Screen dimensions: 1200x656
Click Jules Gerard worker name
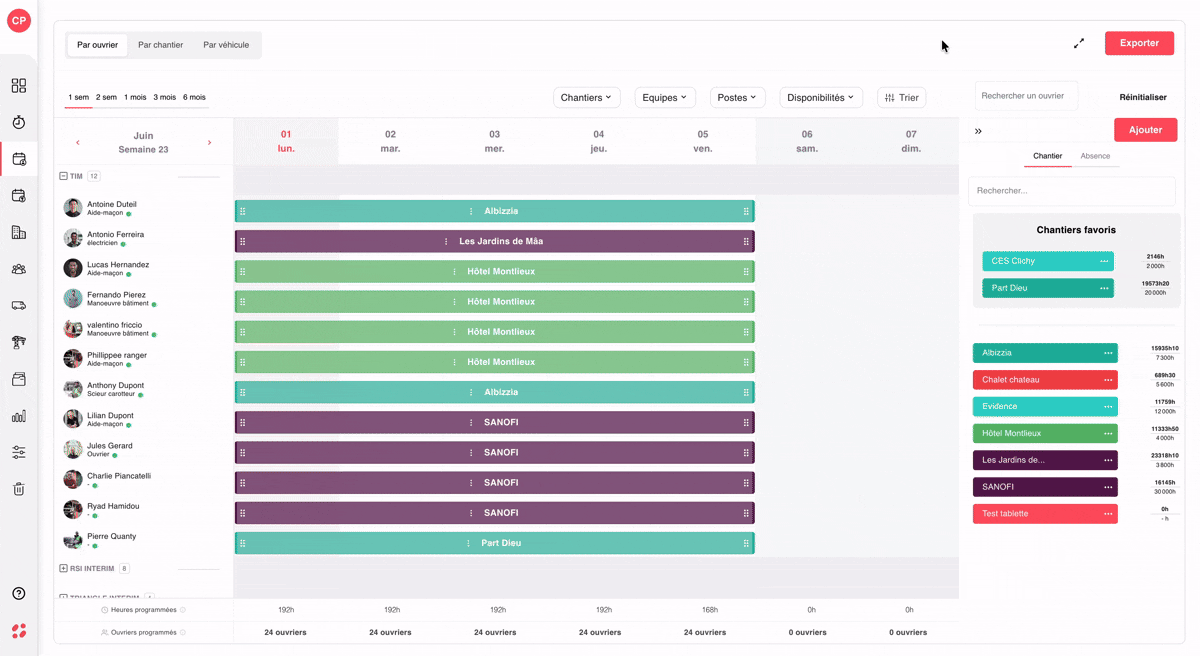click(110, 446)
